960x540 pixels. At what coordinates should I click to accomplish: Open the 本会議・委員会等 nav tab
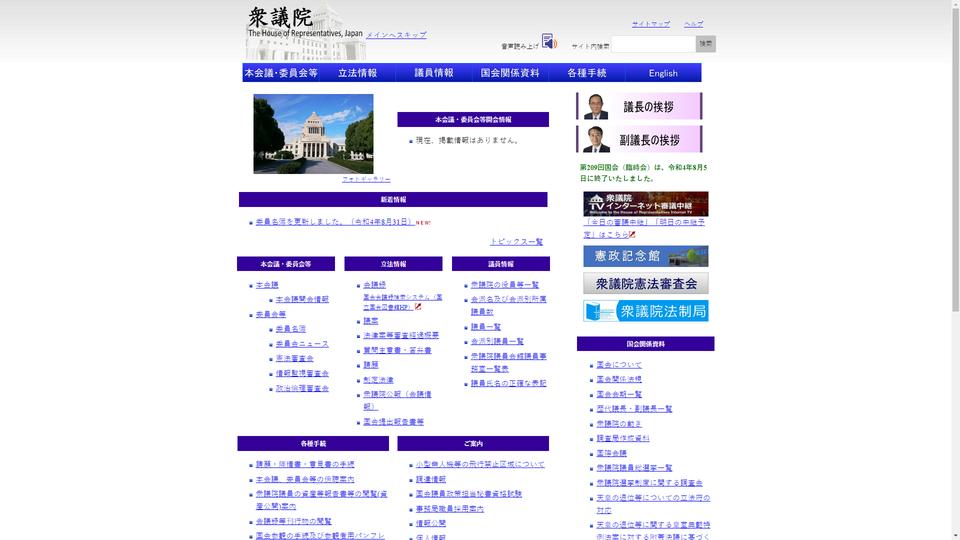[281, 73]
